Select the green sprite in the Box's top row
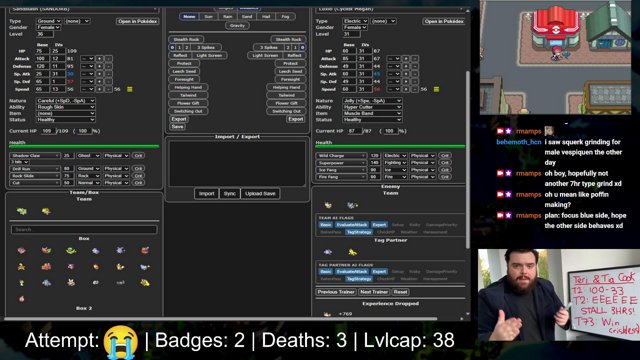Screen dimensions: 640x360 (71, 250)
